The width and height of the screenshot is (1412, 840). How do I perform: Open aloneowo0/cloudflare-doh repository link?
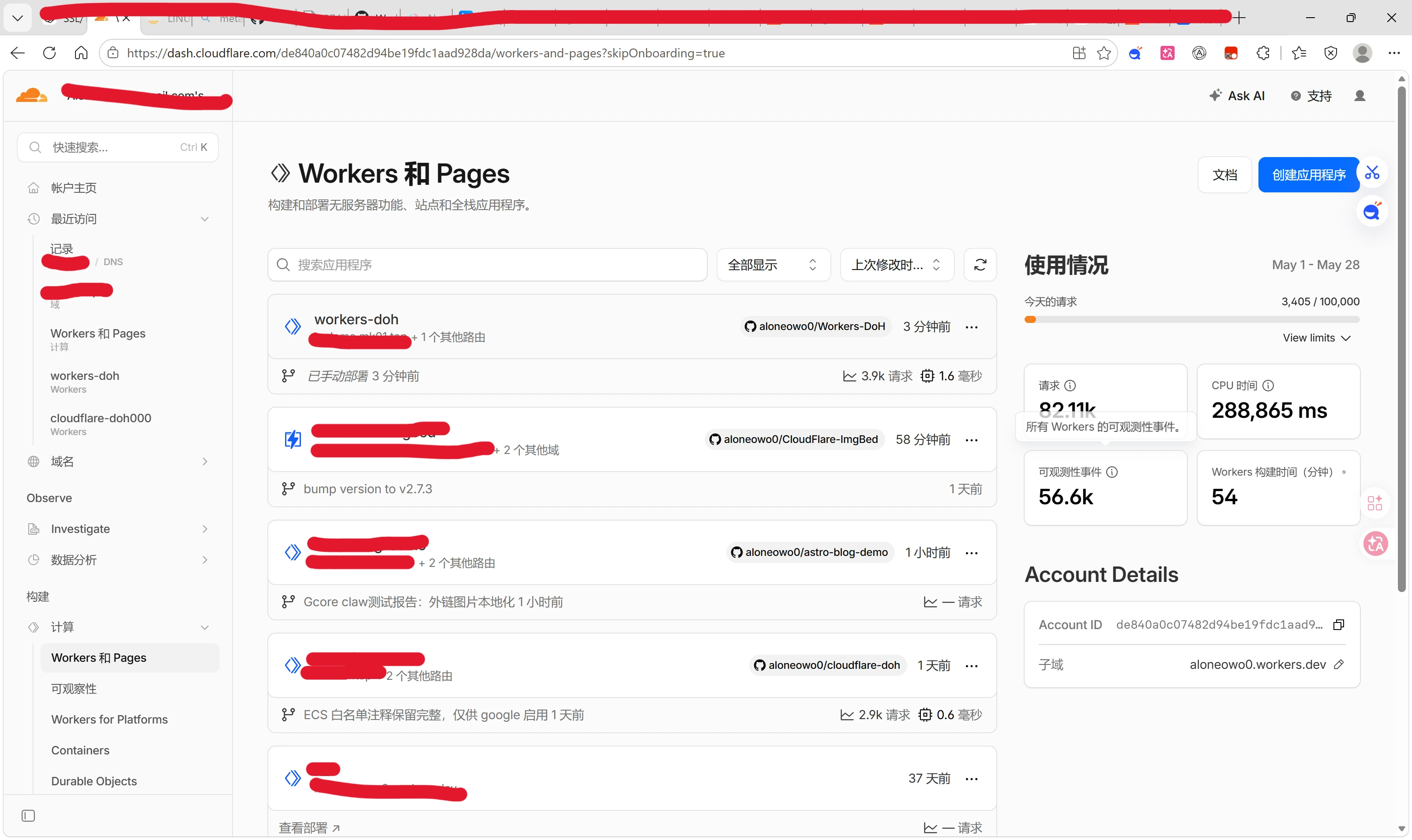point(828,665)
